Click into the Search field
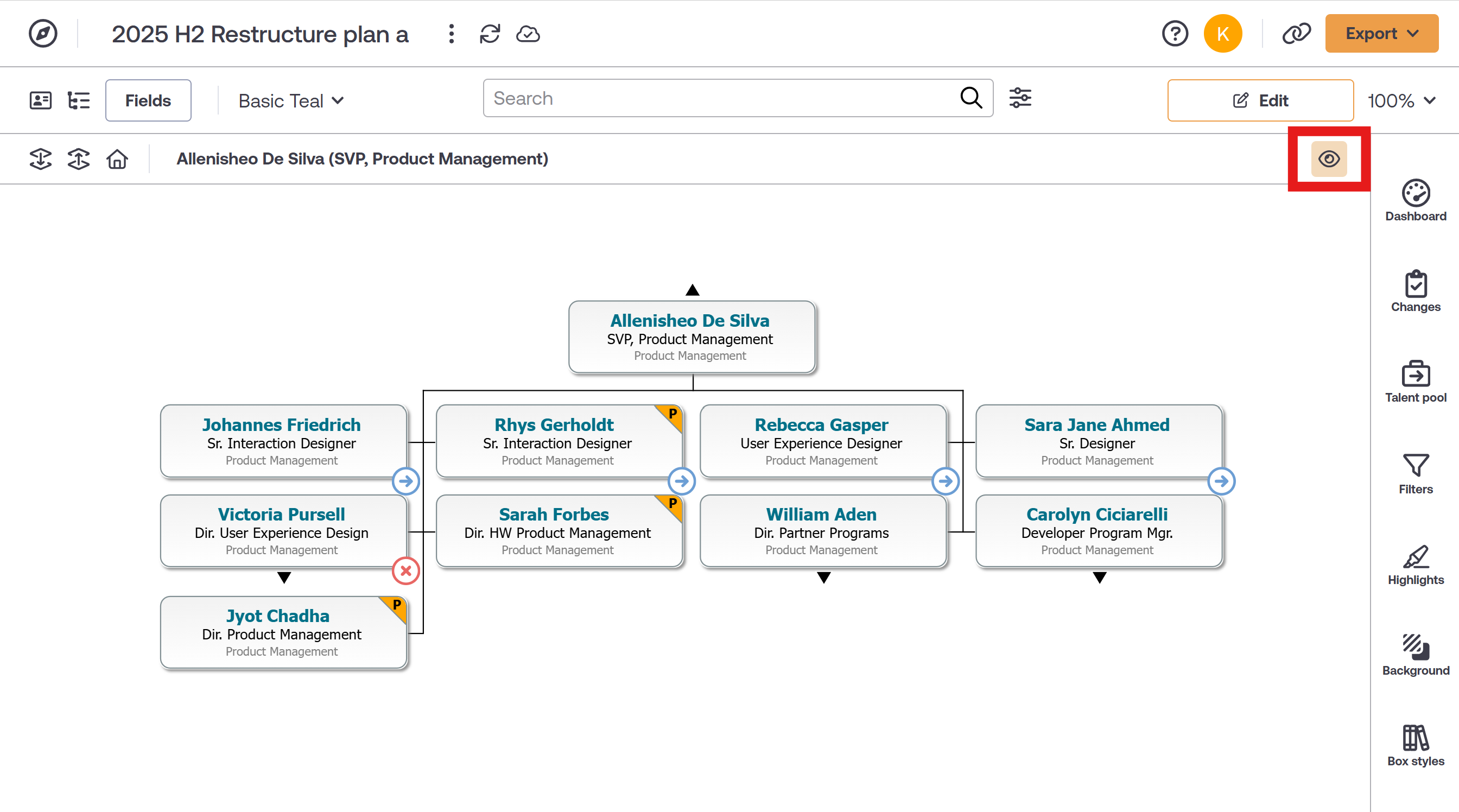The image size is (1459, 812). click(719, 99)
